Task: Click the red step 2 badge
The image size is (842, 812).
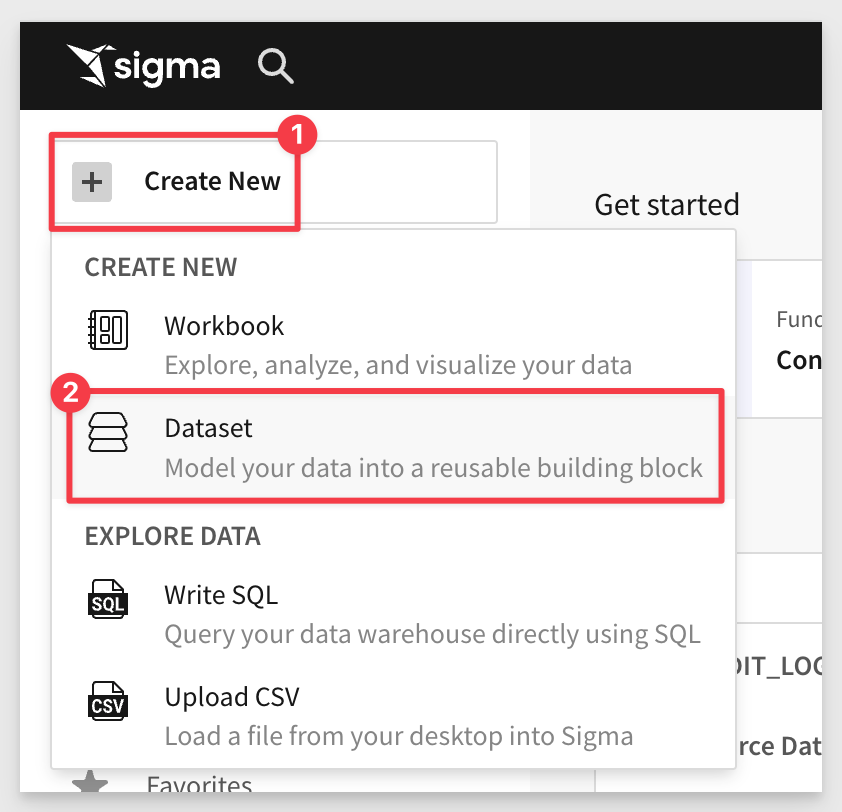Action: pos(70,393)
